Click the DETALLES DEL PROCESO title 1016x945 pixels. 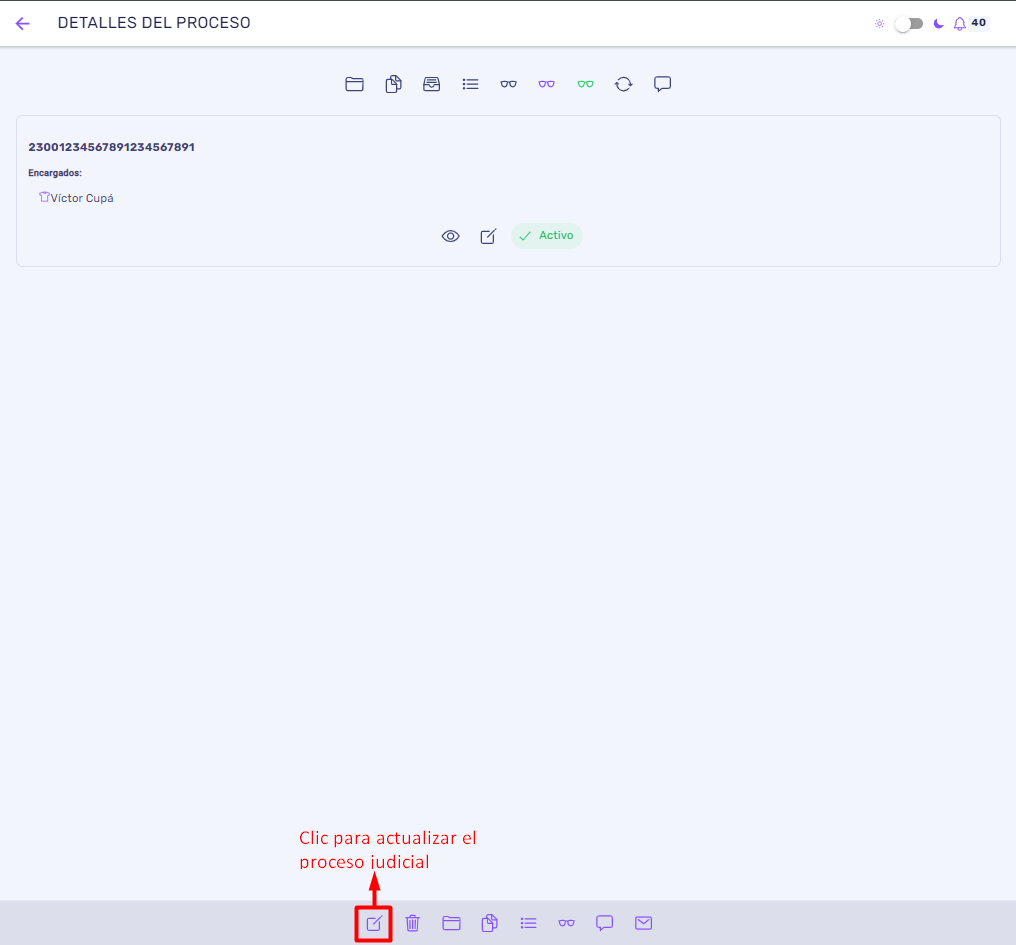point(154,23)
